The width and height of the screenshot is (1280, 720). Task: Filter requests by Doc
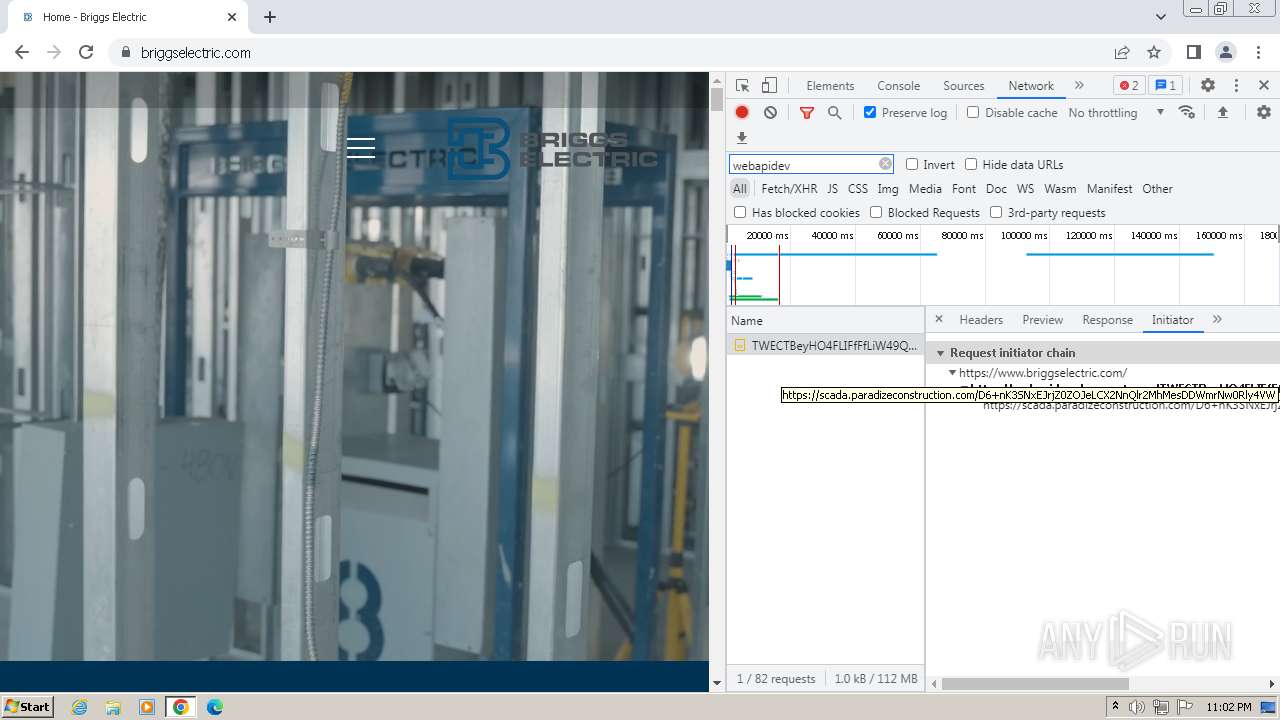996,188
